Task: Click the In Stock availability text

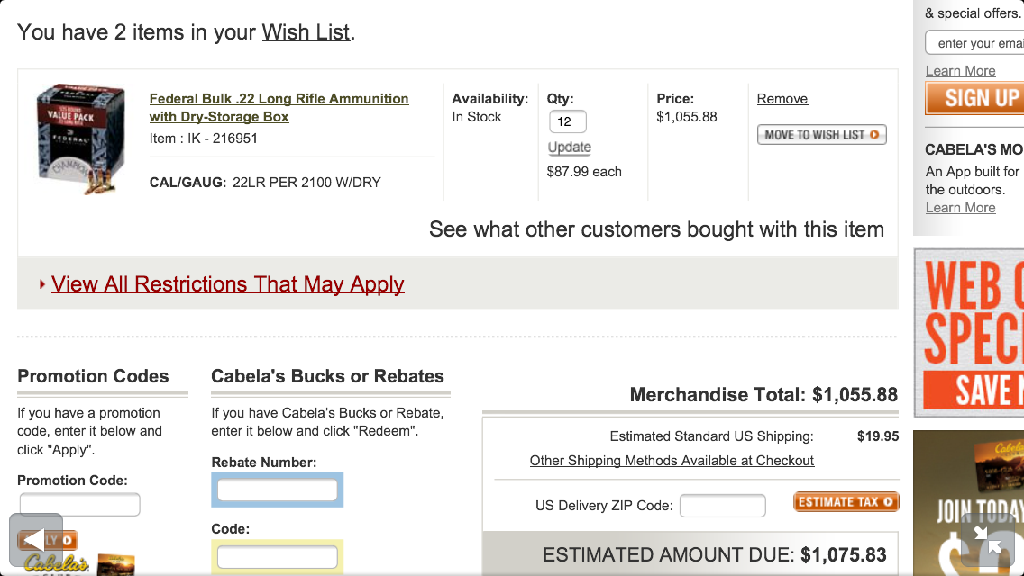Action: [x=476, y=117]
